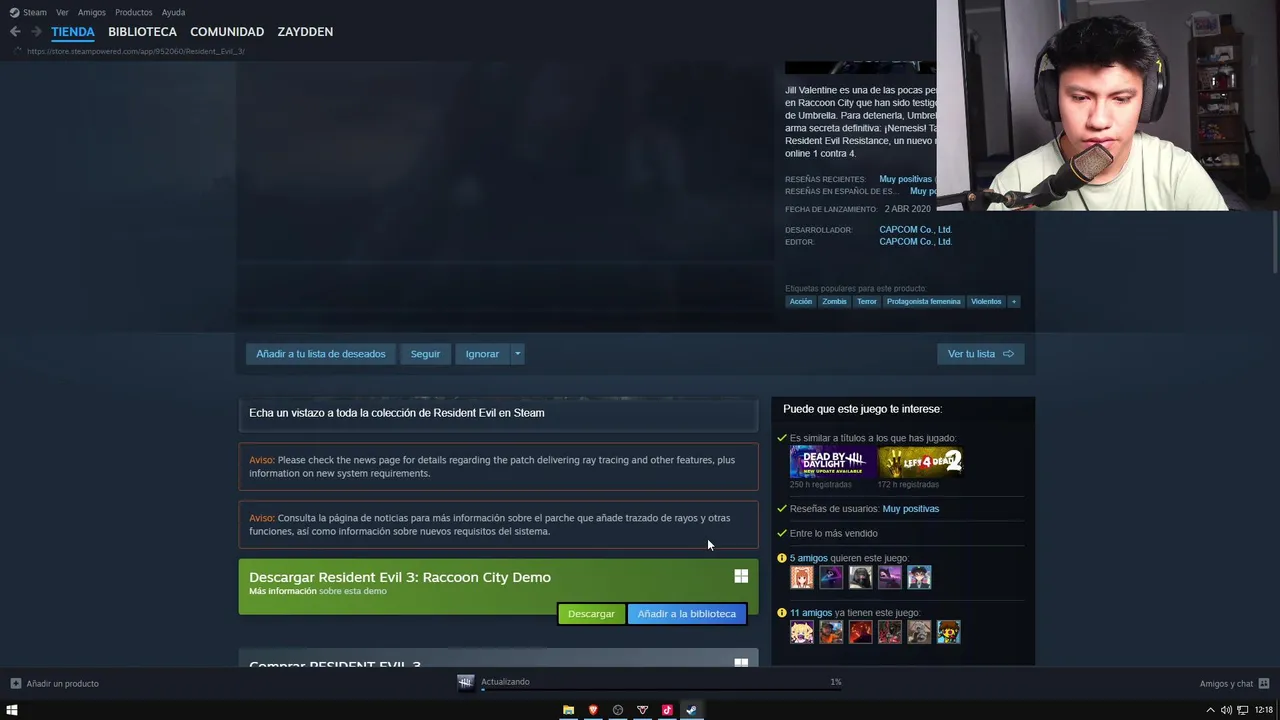This screenshot has height=720, width=1280.
Task: Open the Amigos menu
Action: point(91,12)
